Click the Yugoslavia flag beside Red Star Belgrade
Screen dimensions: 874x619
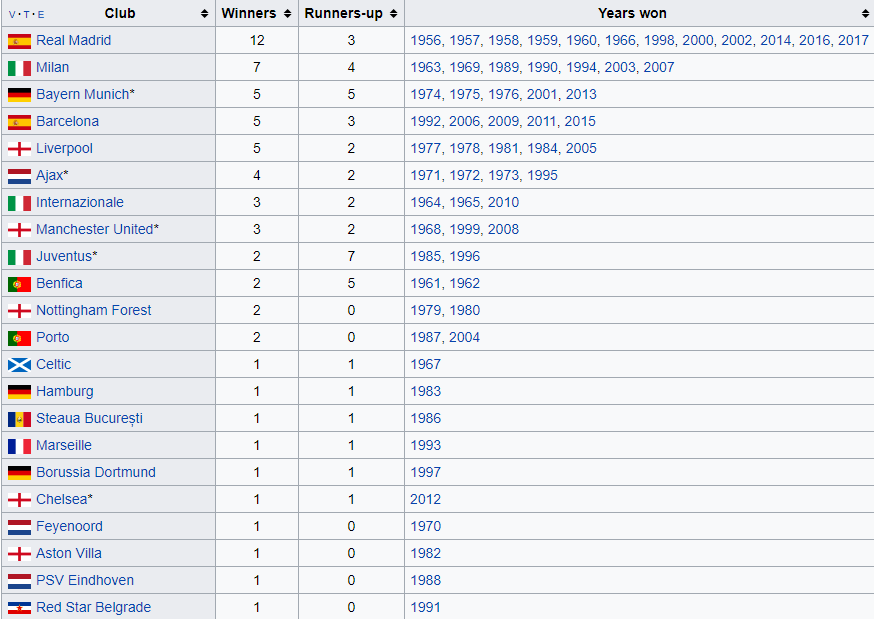[x=20, y=608]
